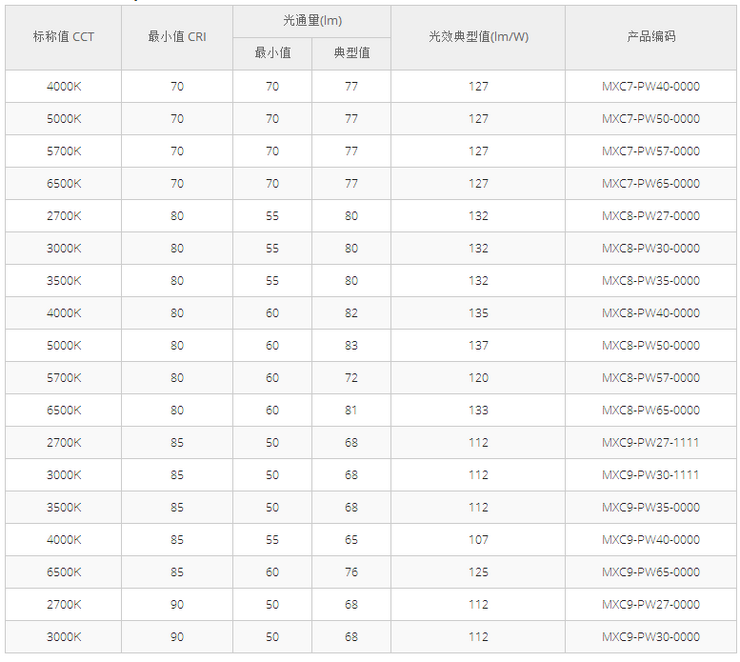Click typical flux 82 in MXC8-PW40 row
740x662 pixels.
(x=351, y=313)
